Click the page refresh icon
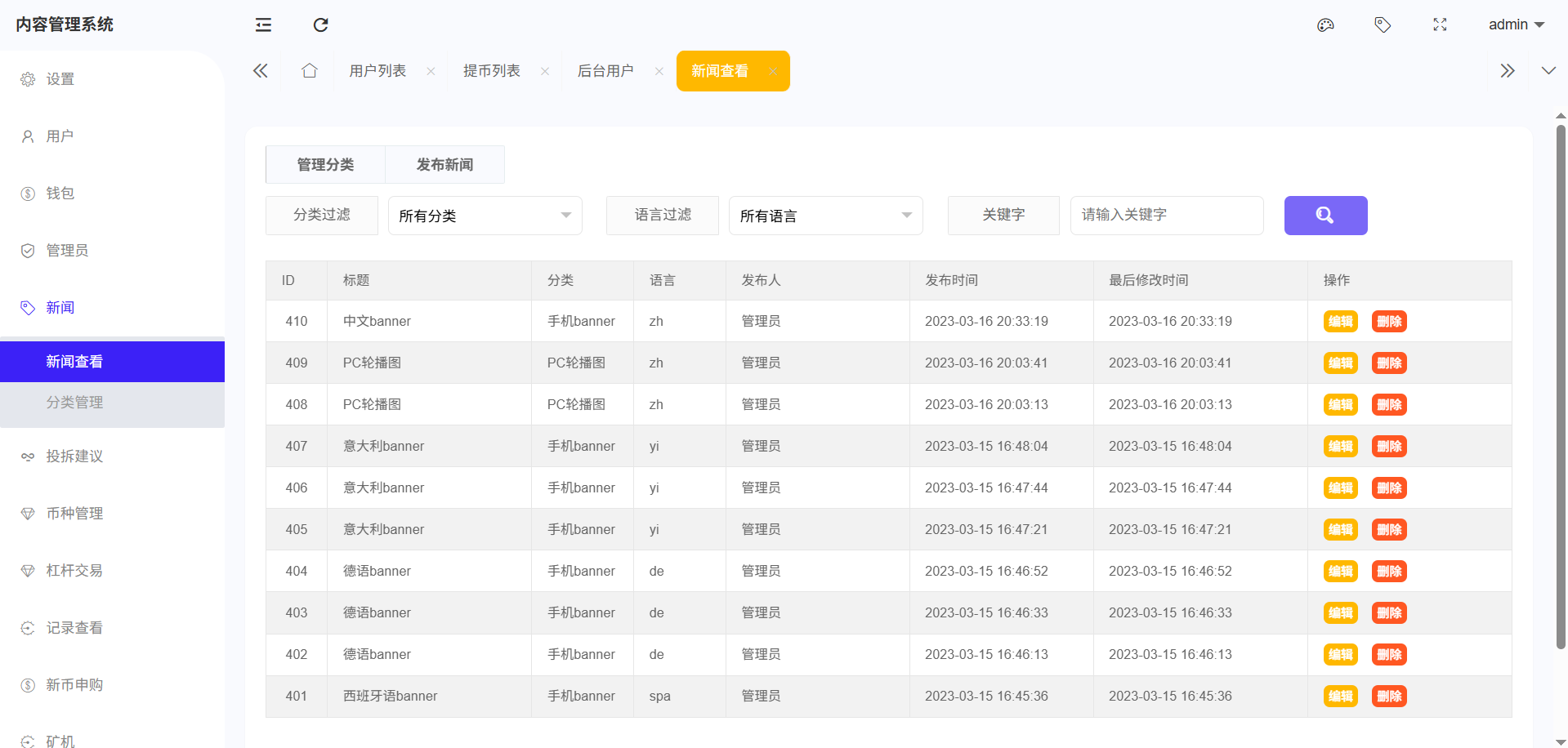1568x748 pixels. point(320,24)
